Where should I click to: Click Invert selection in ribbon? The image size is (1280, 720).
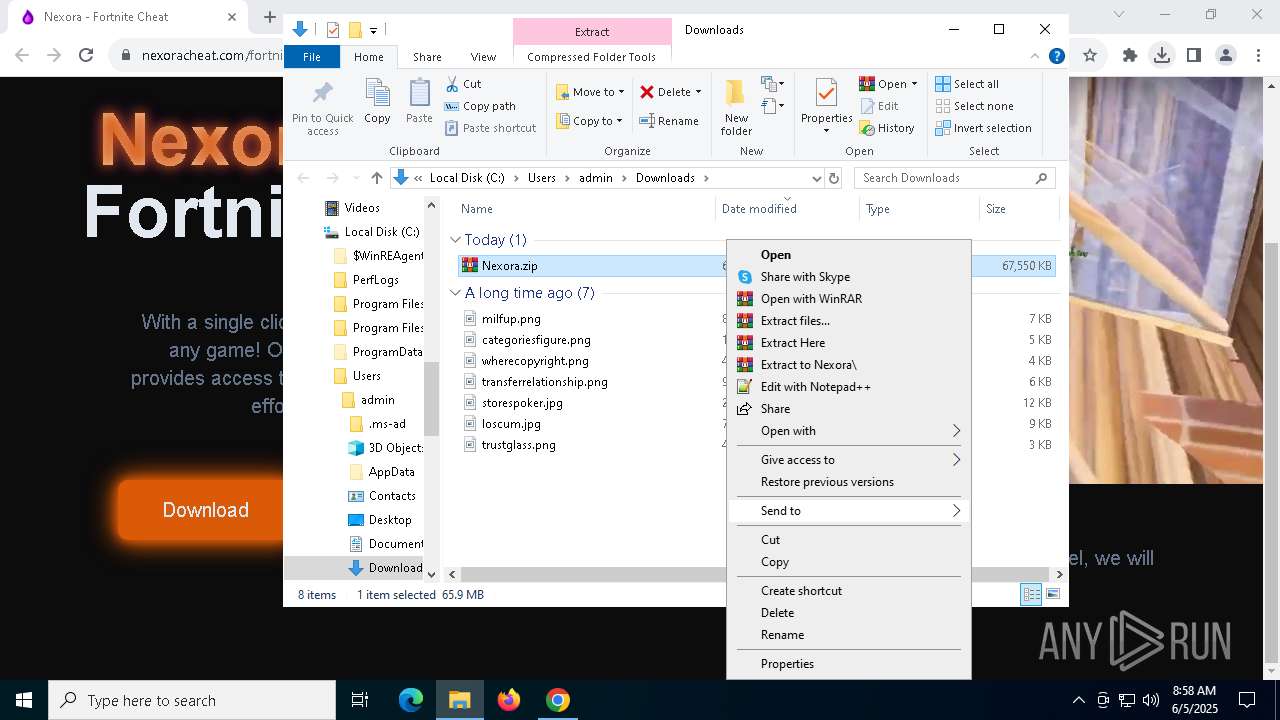tap(984, 128)
